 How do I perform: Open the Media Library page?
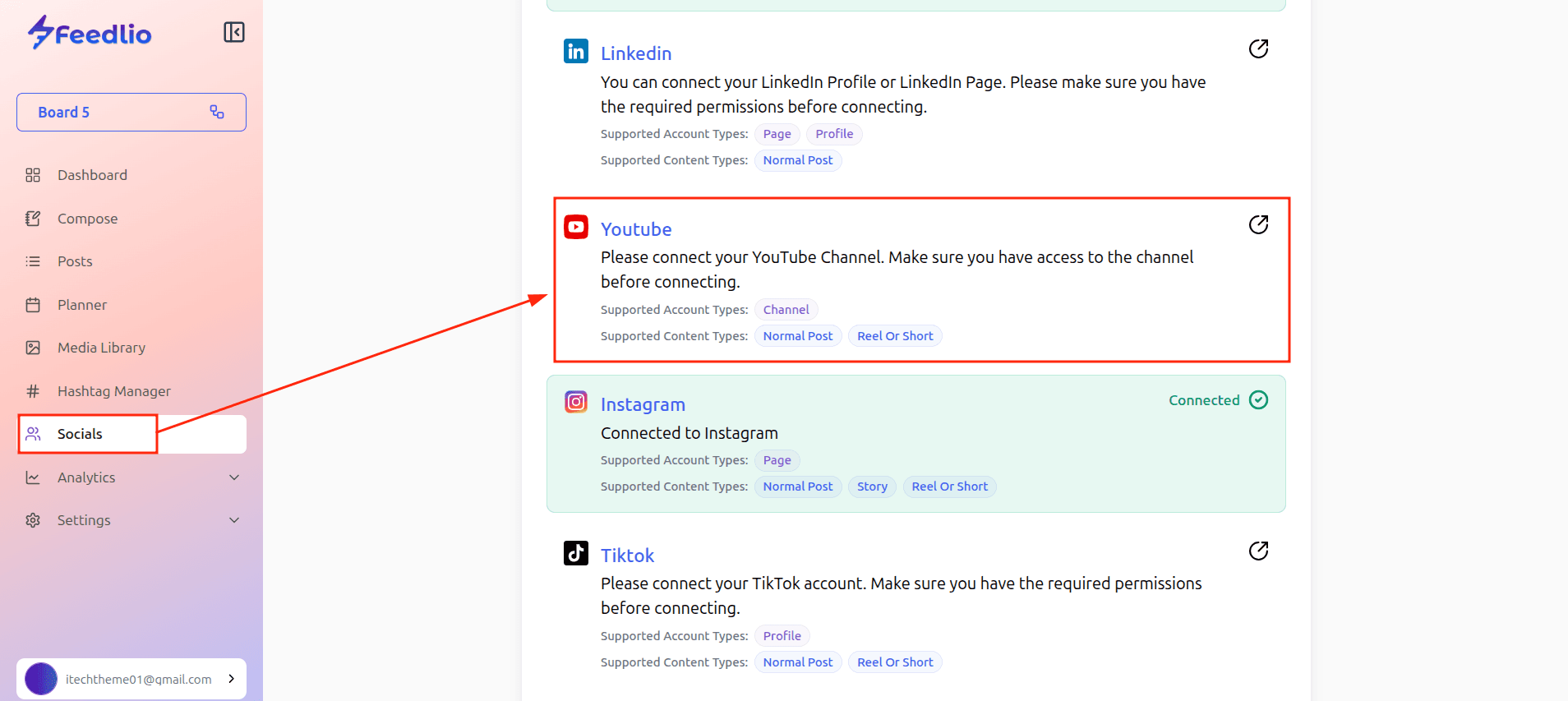point(101,348)
